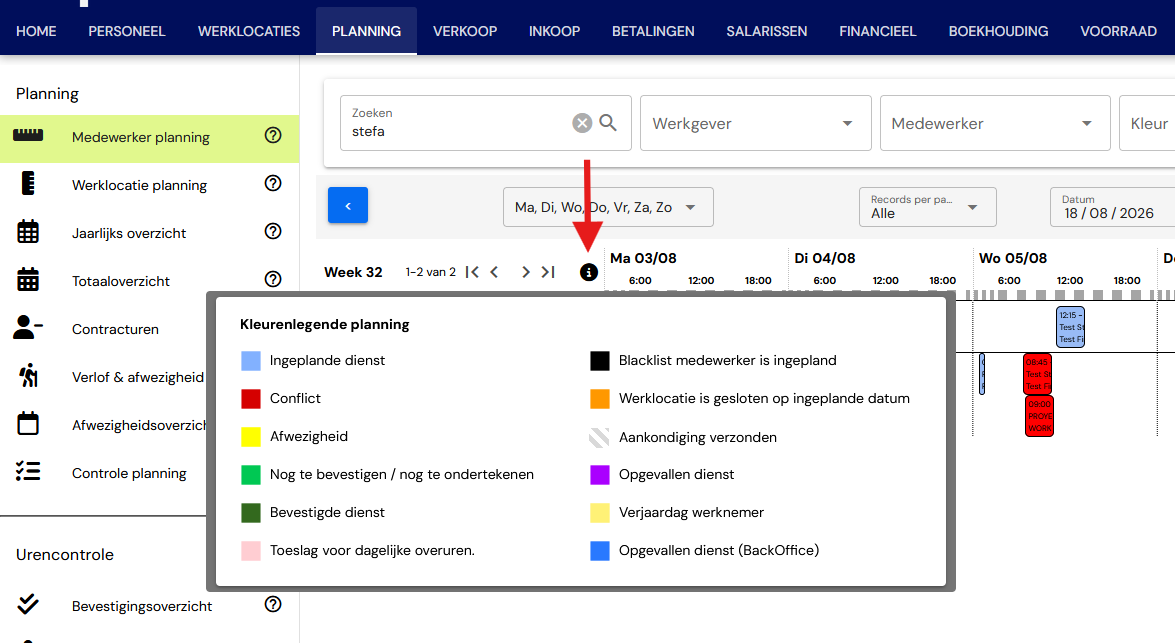
Task: Click the blue previous-week back button
Action: 348,205
